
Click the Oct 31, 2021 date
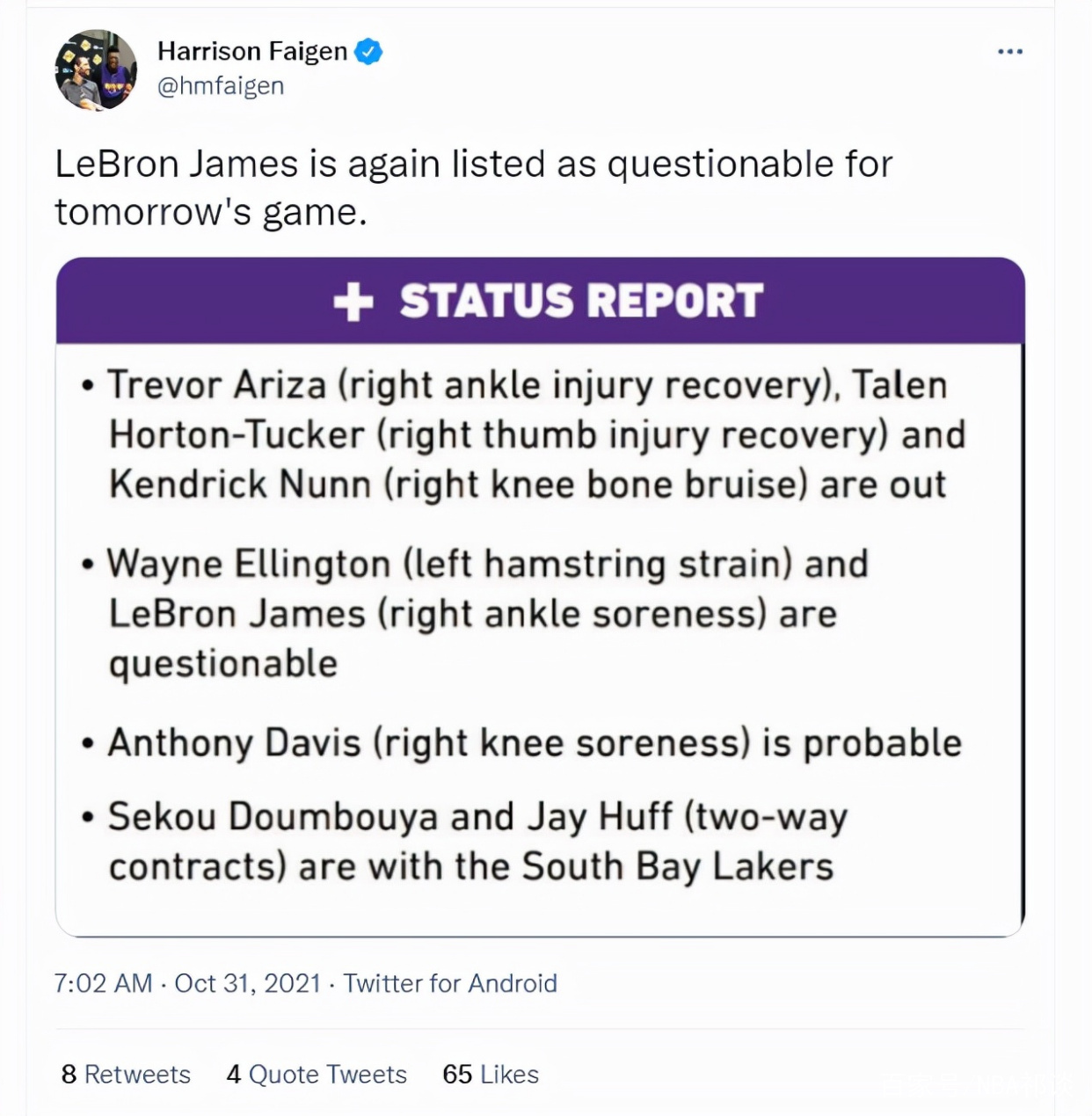(x=247, y=983)
